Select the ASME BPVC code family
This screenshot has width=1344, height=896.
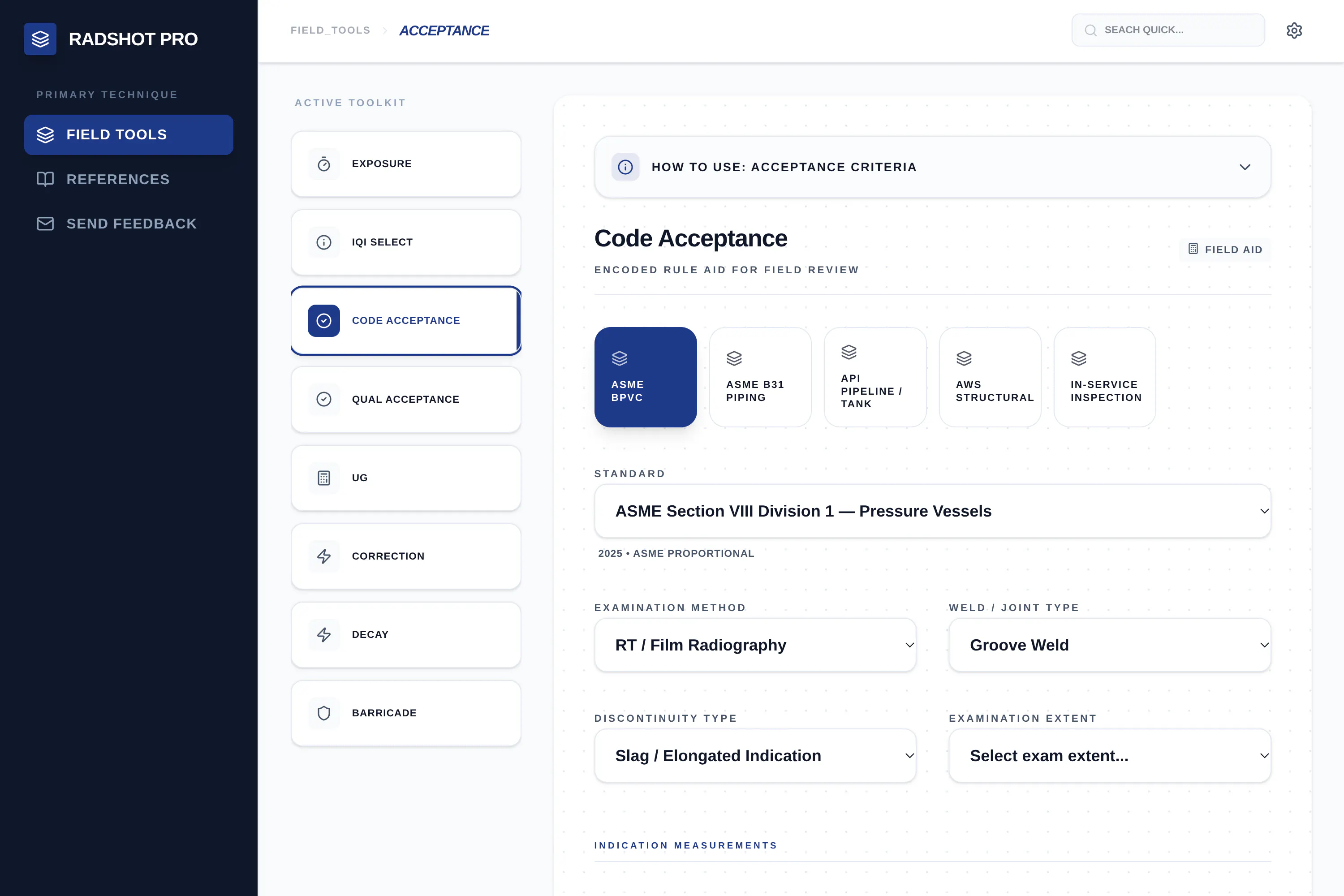pos(646,377)
